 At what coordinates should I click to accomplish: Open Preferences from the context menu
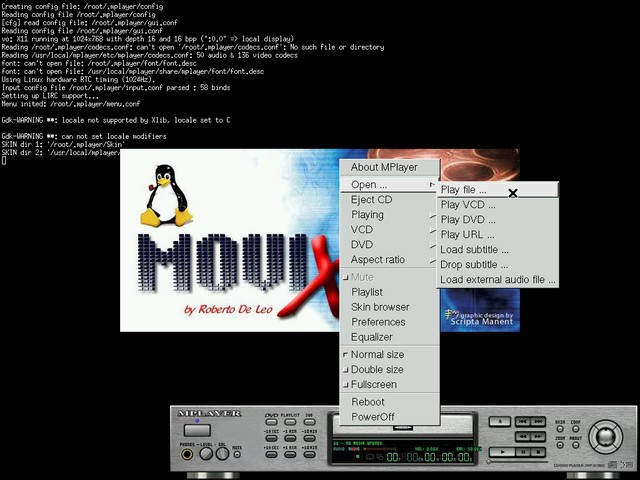pos(389,322)
